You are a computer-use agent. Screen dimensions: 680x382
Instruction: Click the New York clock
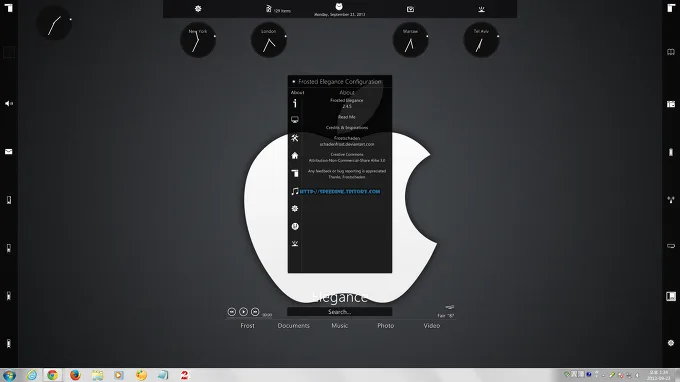pyautogui.click(x=198, y=40)
